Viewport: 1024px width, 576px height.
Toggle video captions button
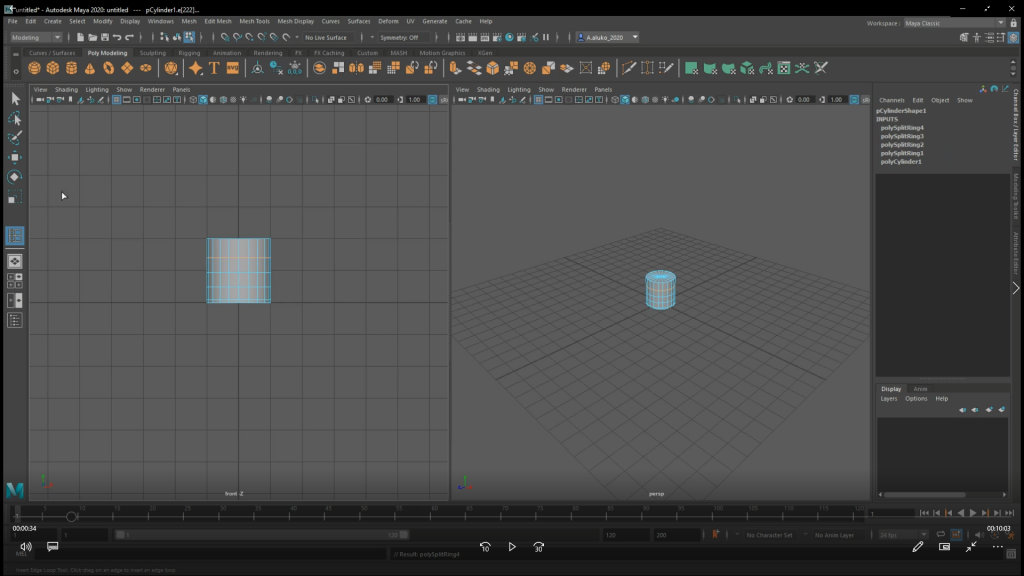coord(53,547)
